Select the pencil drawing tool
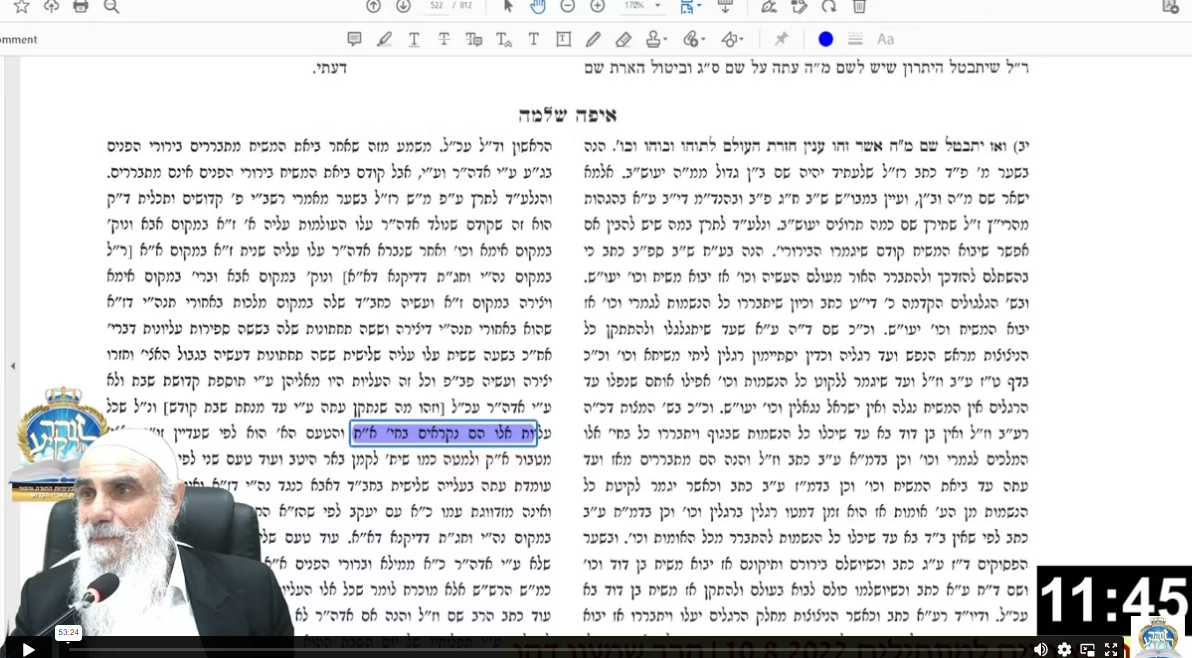1192x658 pixels. tap(593, 39)
